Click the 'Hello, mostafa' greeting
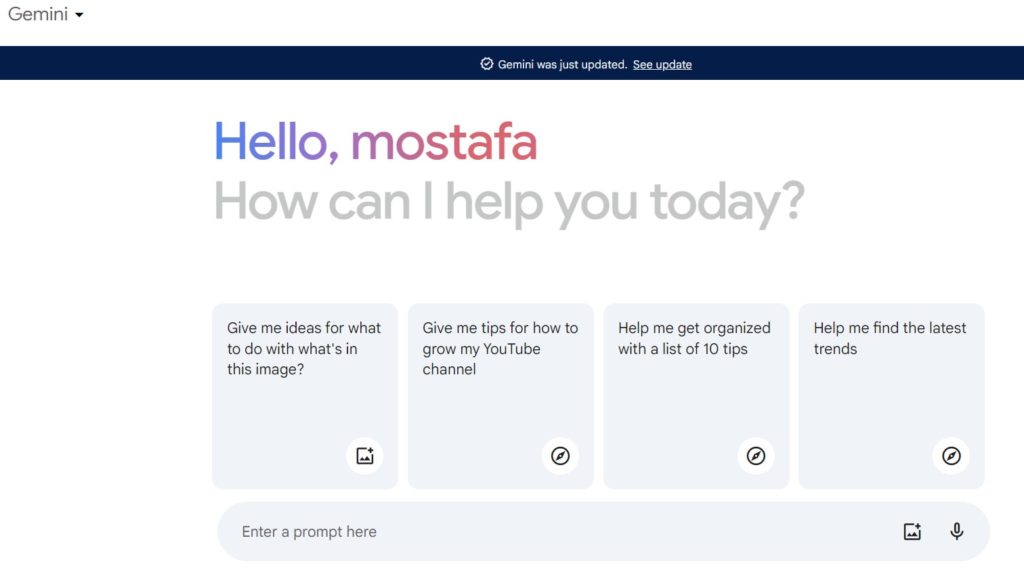Image resolution: width=1024 pixels, height=572 pixels. [375, 142]
